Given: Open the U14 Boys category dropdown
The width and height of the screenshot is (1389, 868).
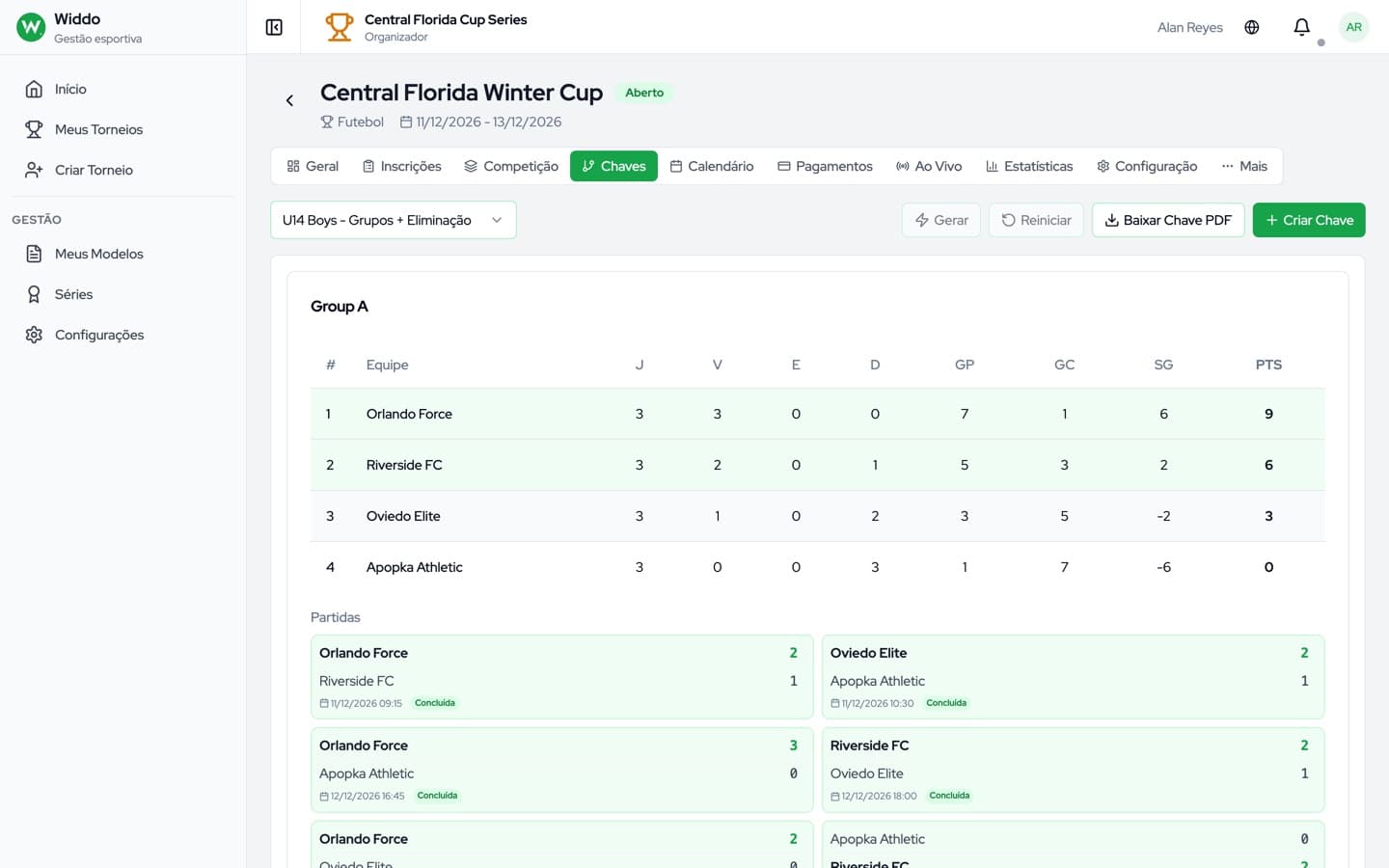Looking at the screenshot, I should pos(394,220).
